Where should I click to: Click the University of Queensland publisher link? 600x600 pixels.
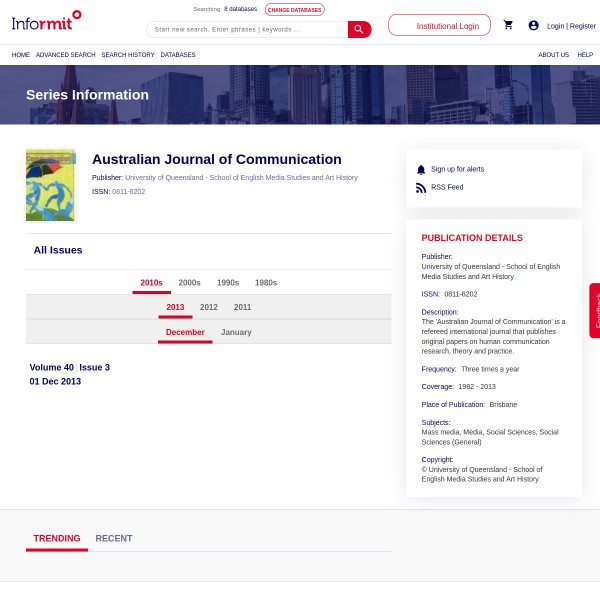coord(240,177)
